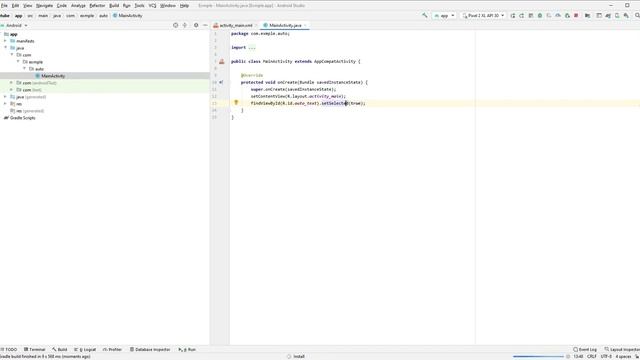Open the Edit menu

click(15, 6)
